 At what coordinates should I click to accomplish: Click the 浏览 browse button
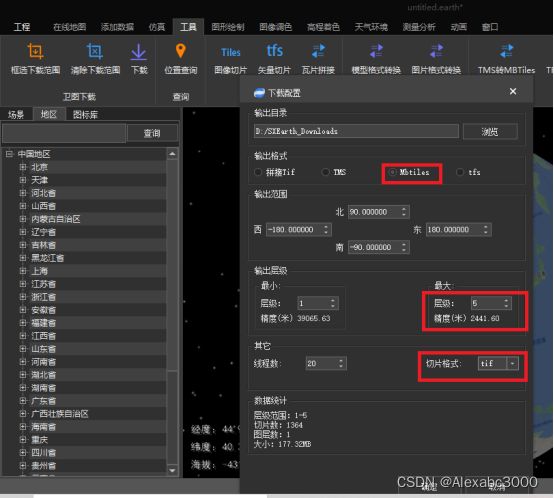click(x=490, y=132)
